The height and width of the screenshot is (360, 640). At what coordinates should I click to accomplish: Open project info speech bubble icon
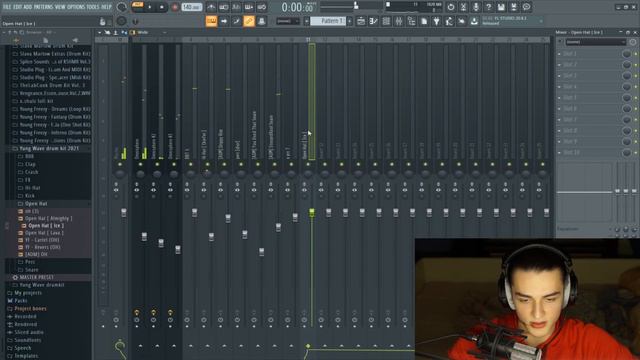[x=527, y=7]
